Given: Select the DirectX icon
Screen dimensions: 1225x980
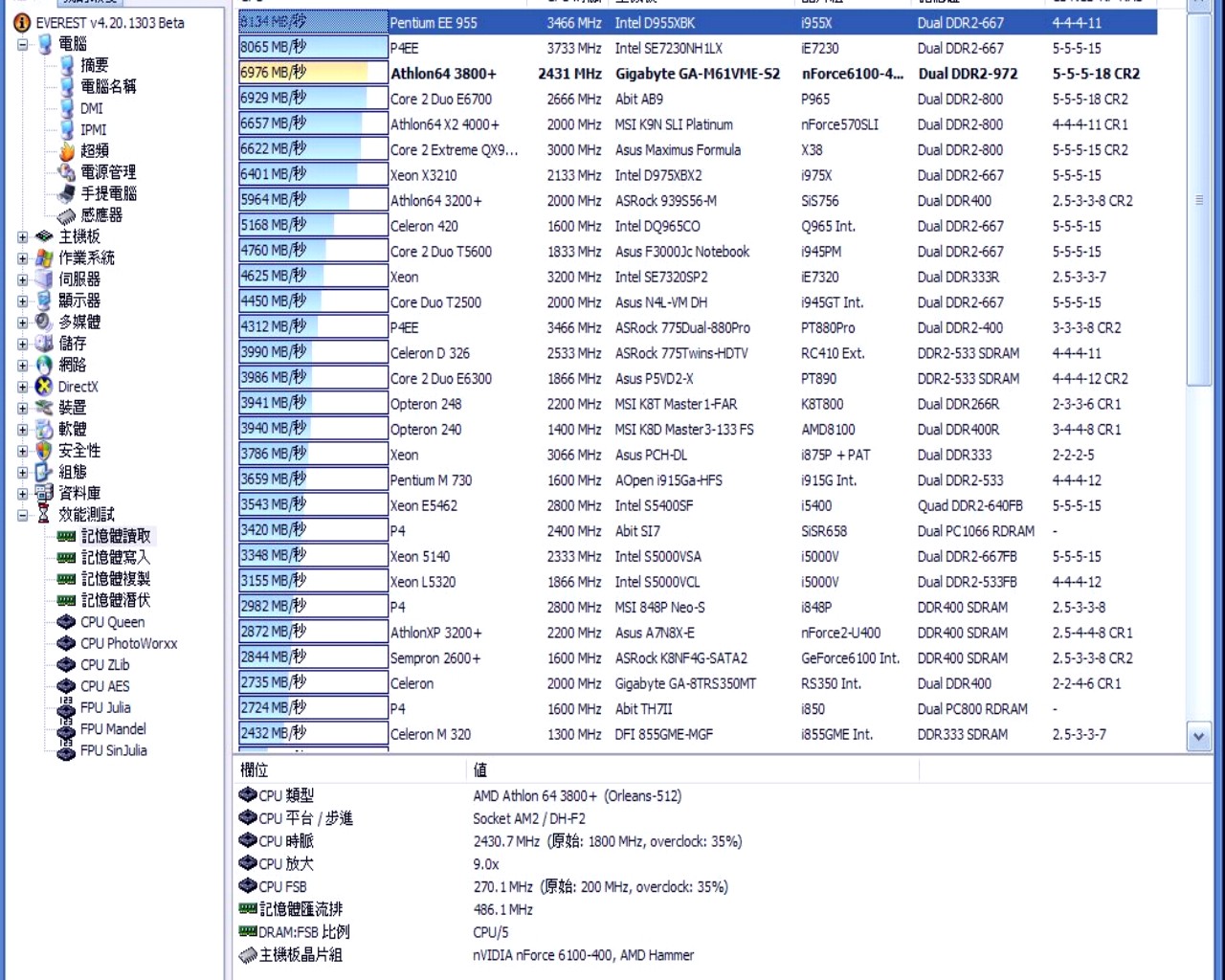Looking at the screenshot, I should click(x=44, y=387).
